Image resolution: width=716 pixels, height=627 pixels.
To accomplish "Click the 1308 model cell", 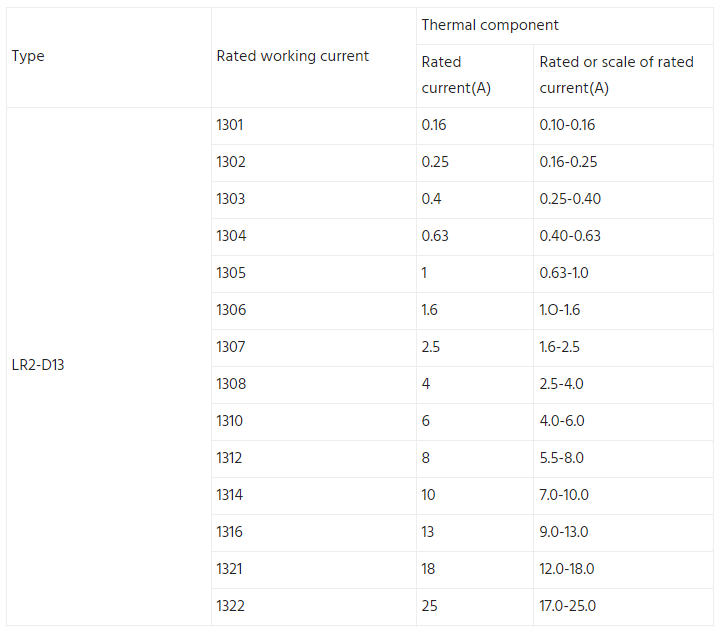I will [314, 385].
